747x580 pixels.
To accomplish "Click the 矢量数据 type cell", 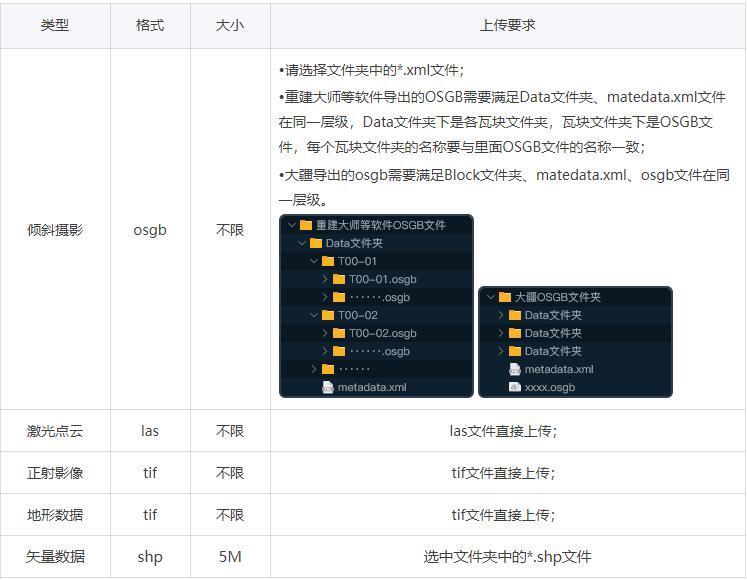I will [x=55, y=557].
